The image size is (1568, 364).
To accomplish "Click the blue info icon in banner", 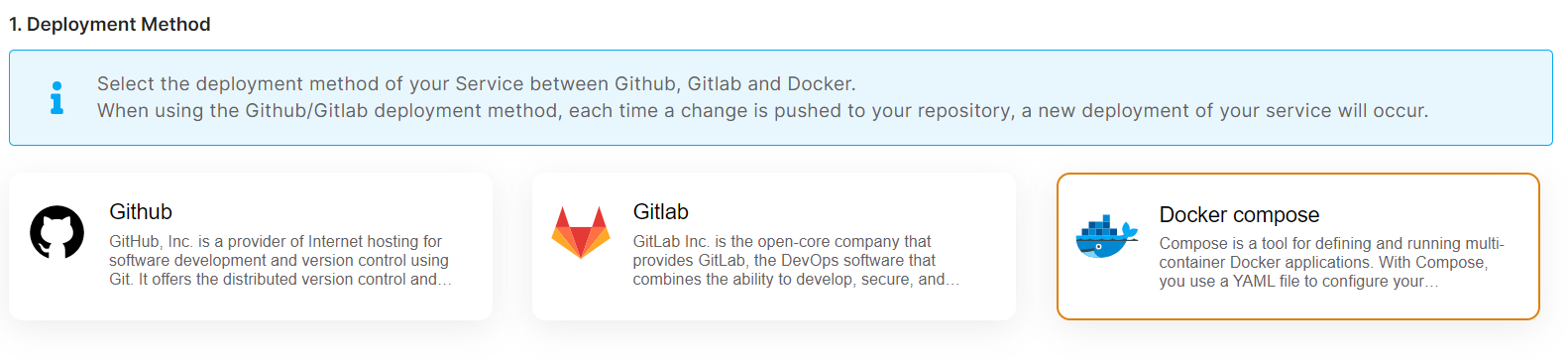I will coord(57,98).
